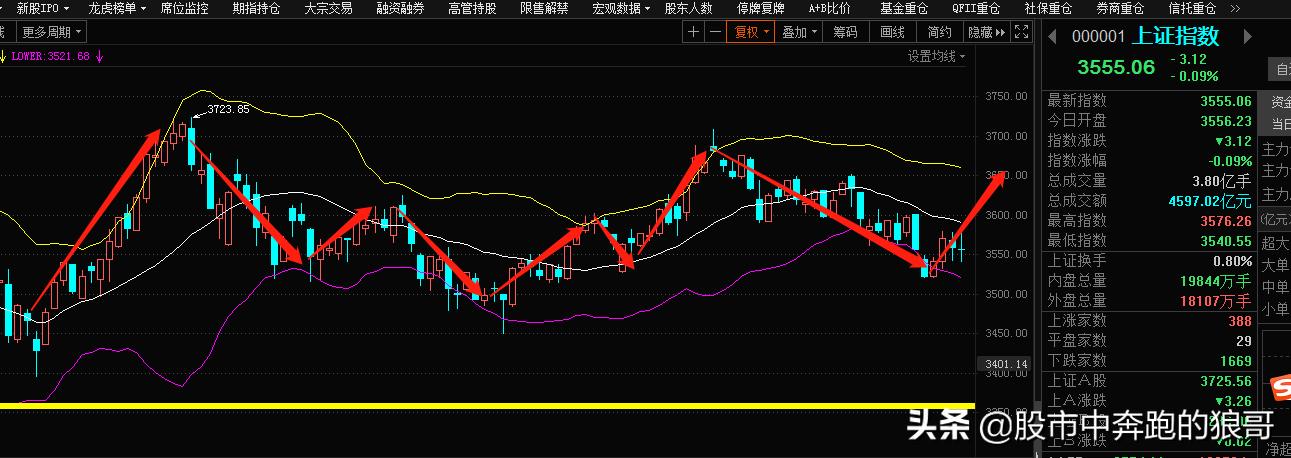Click the zoom out minus icon
This screenshot has height=458, width=1291.
715,32
